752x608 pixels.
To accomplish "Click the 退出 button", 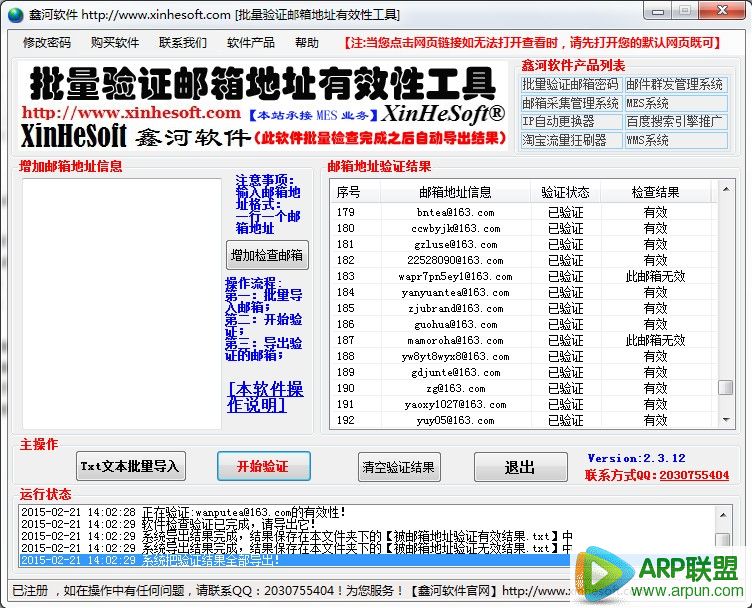I will (519, 467).
